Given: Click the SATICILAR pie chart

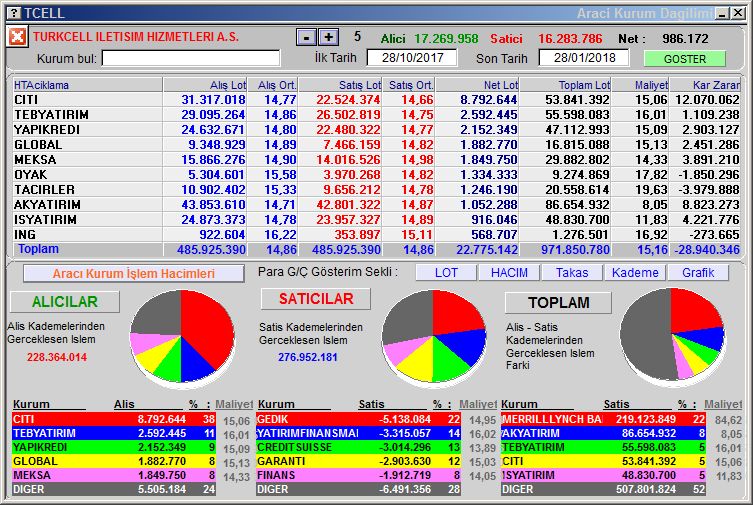Looking at the screenshot, I should (x=434, y=337).
